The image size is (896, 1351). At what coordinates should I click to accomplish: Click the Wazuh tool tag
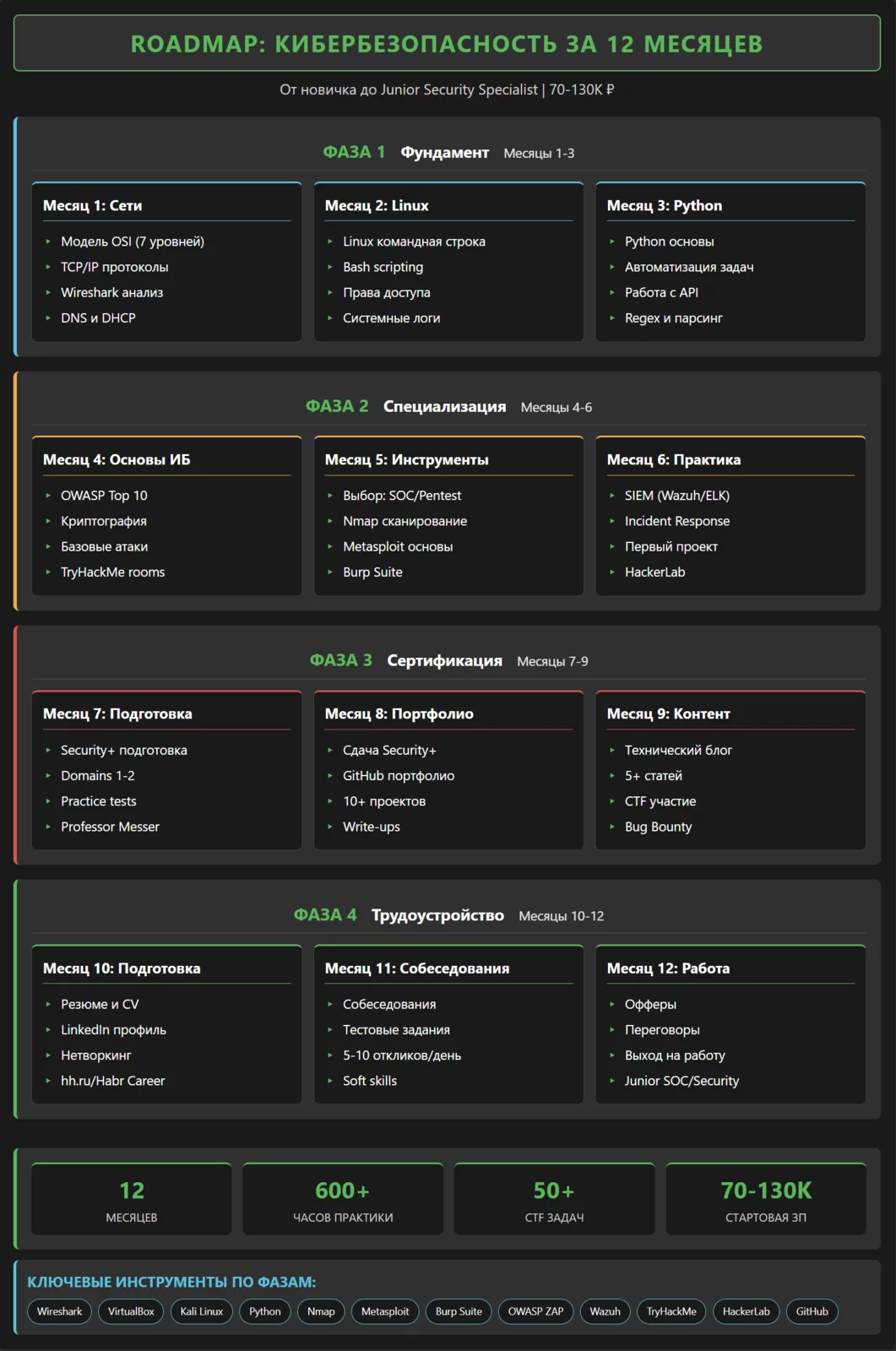[605, 1311]
